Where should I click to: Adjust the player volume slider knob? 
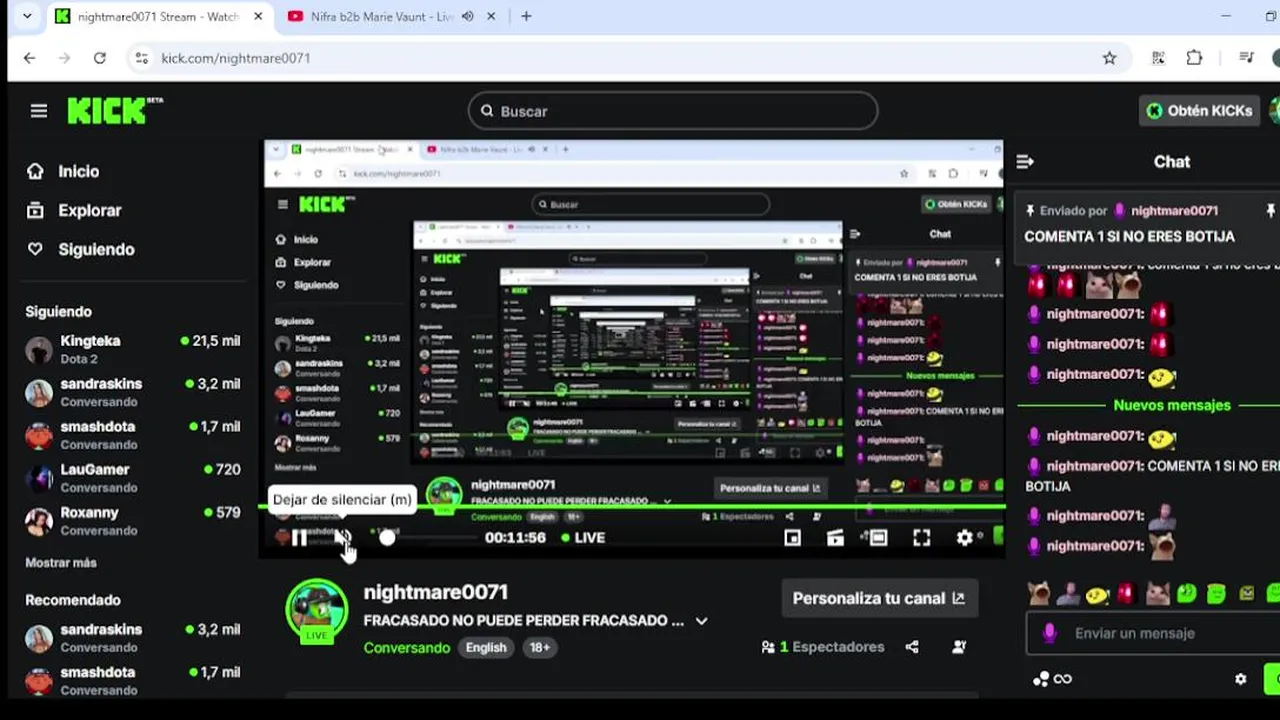387,538
